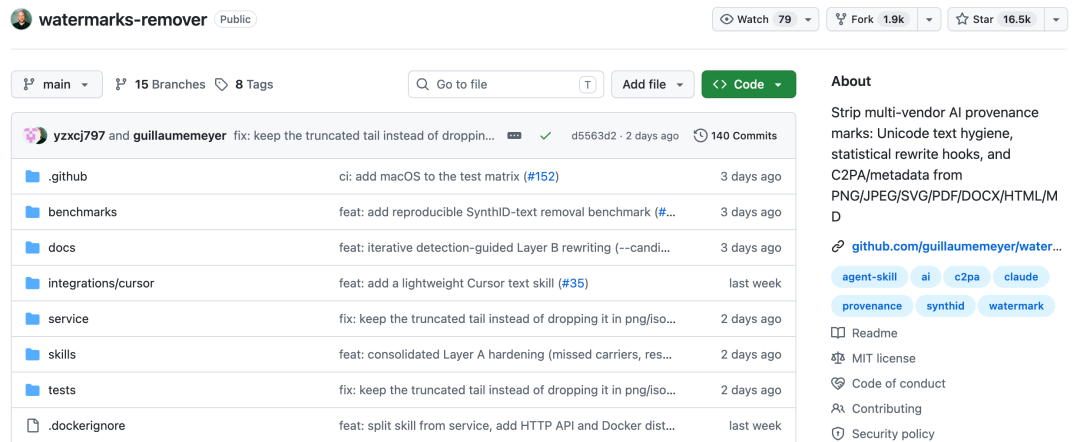This screenshot has width=1080, height=442.
Task: Open the latest commit message link
Action: pos(364,136)
